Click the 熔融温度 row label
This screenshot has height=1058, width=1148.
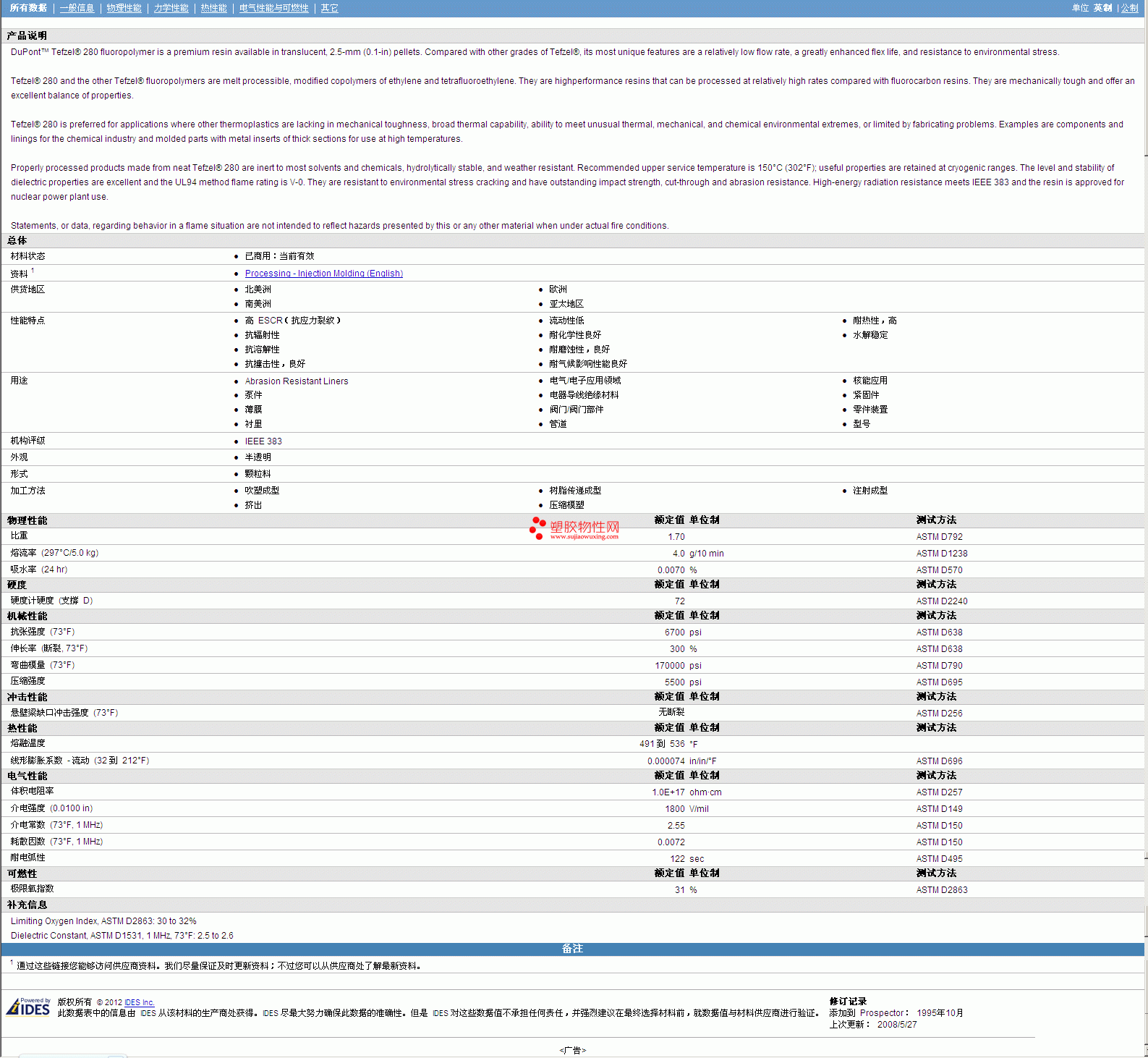(27, 743)
